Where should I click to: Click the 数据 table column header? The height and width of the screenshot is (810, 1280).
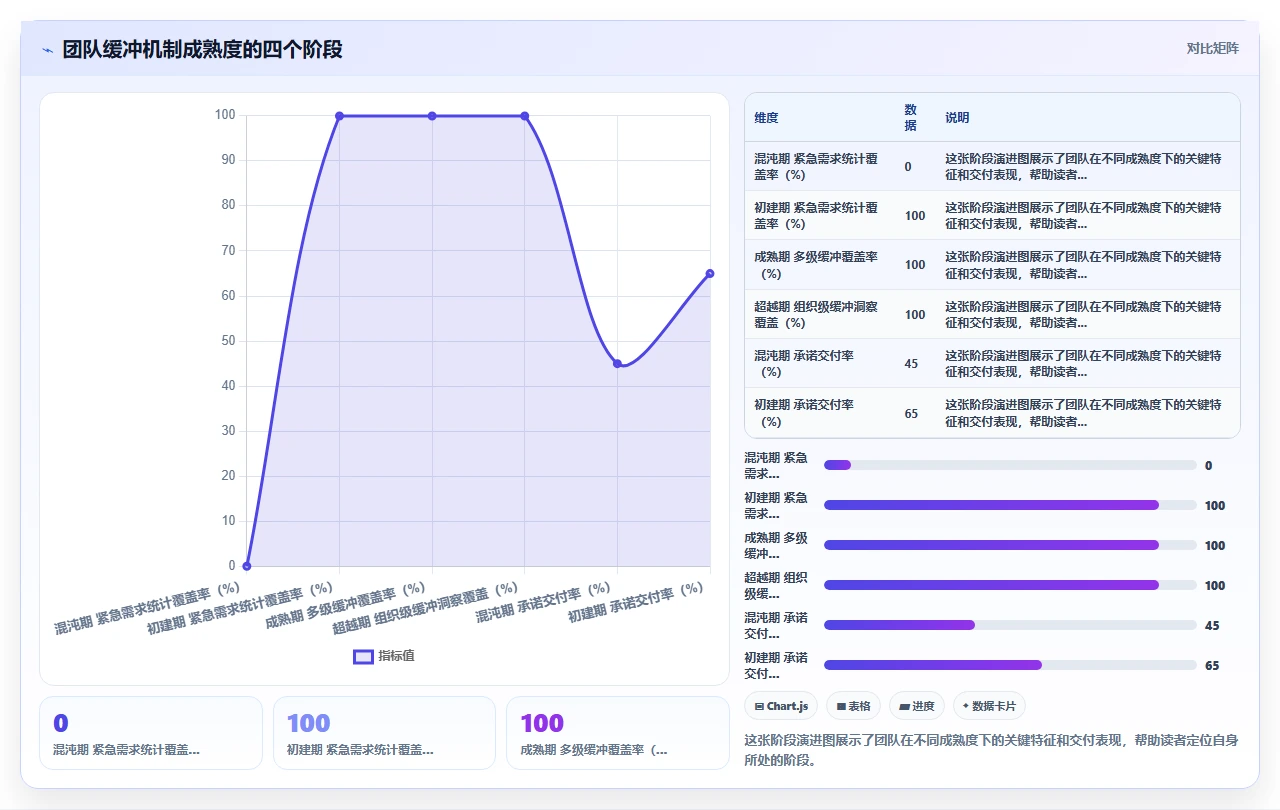[910, 118]
